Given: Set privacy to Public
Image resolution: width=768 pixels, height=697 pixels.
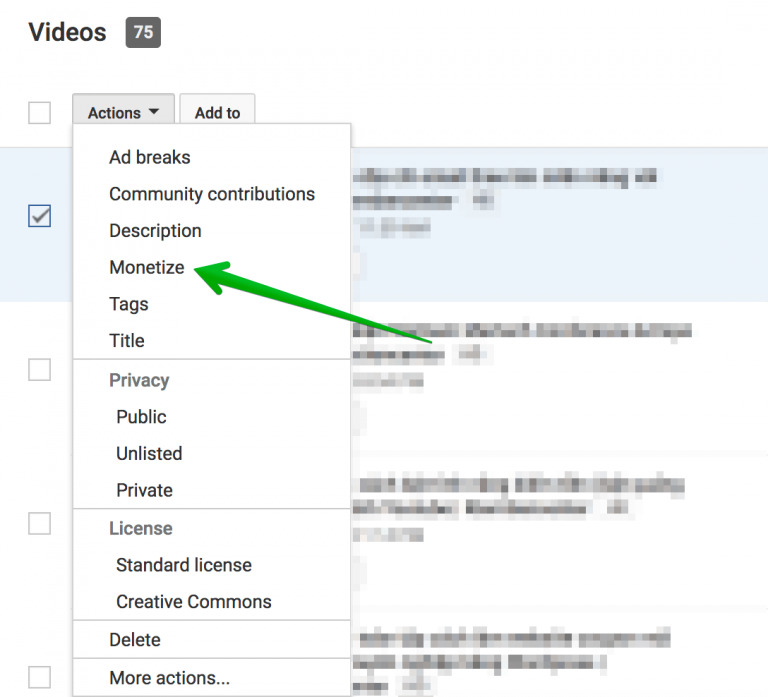Looking at the screenshot, I should [x=141, y=417].
